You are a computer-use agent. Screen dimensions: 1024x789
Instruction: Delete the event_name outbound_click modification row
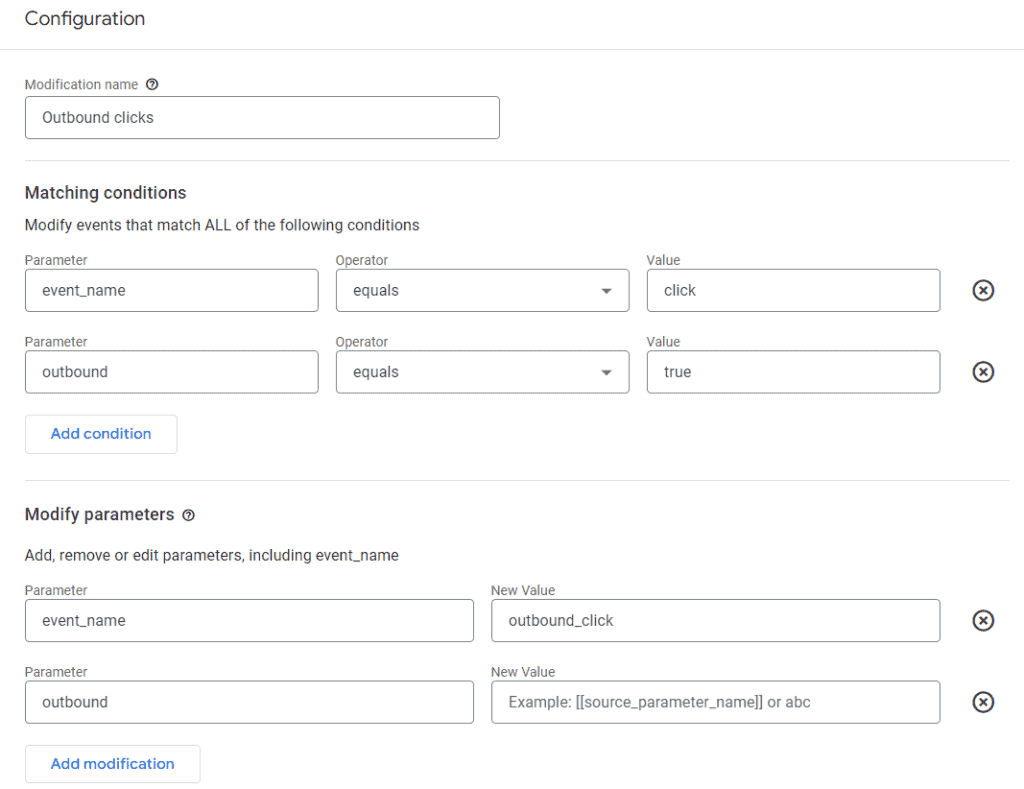tap(982, 620)
